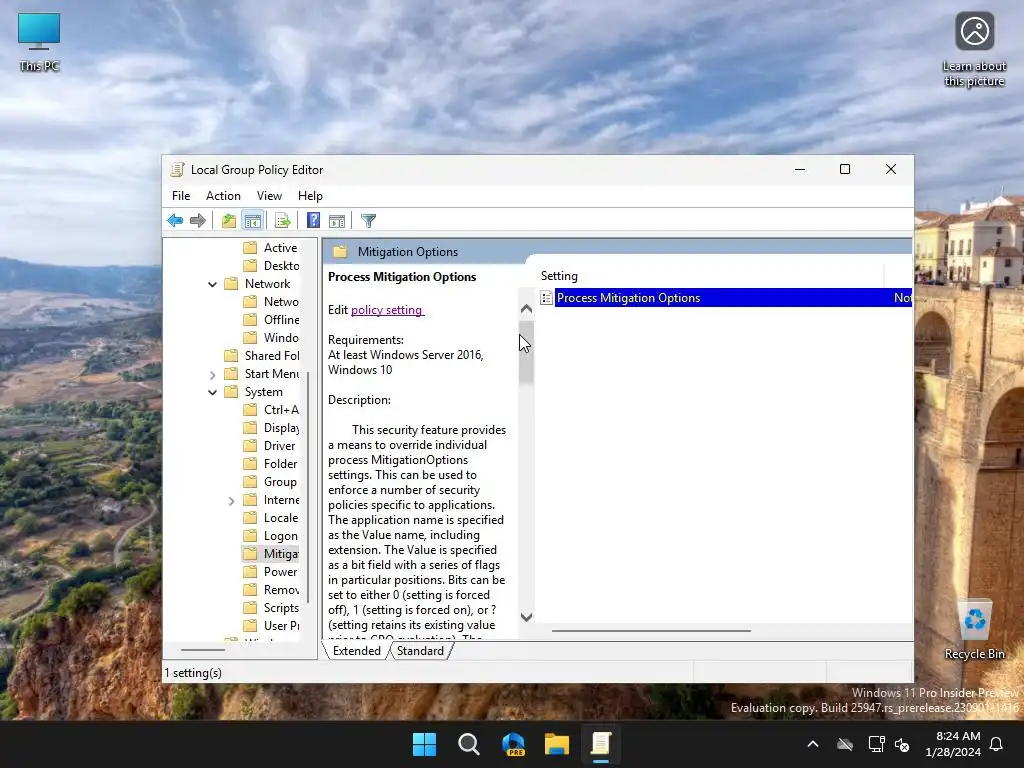Launch Microsoft Edge from the taskbar
Viewport: 1024px width, 768px height.
coord(513,744)
